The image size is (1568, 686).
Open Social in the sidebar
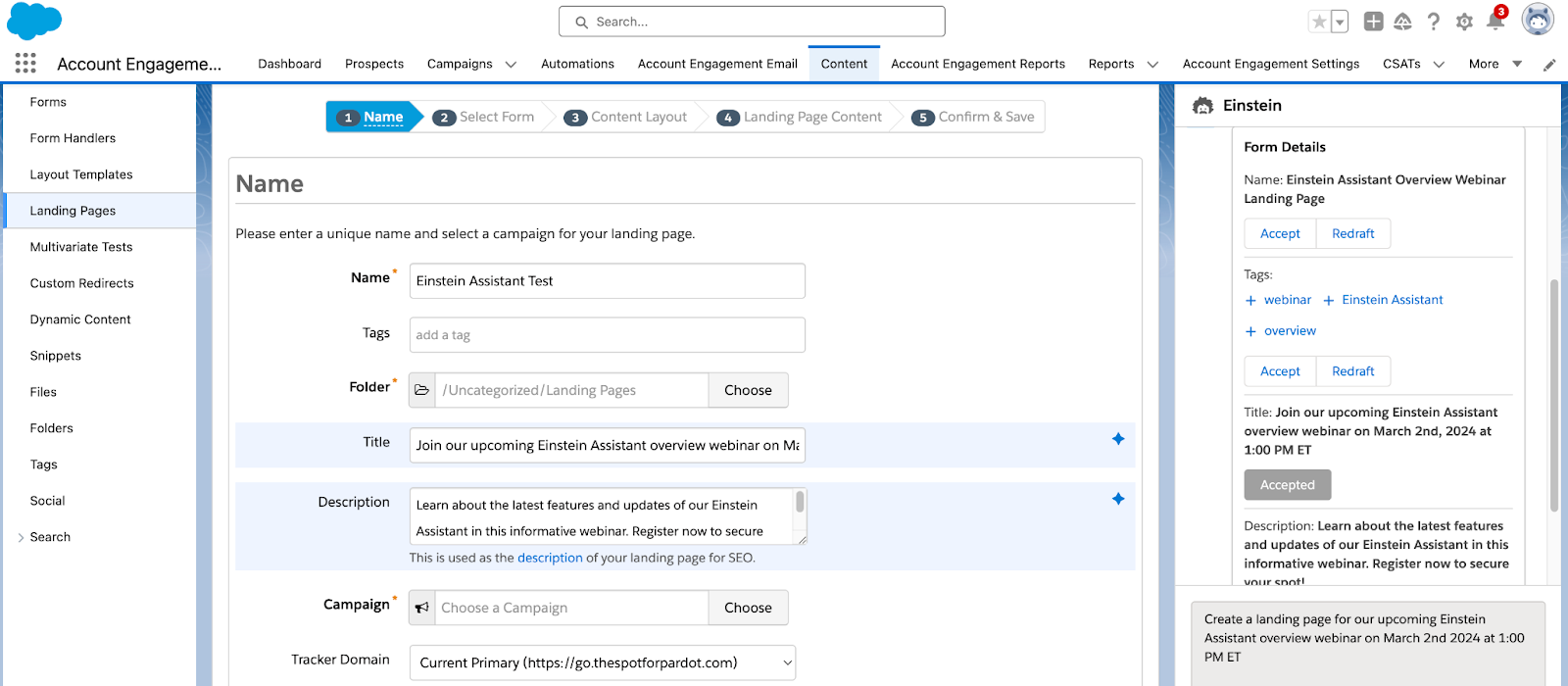(47, 501)
